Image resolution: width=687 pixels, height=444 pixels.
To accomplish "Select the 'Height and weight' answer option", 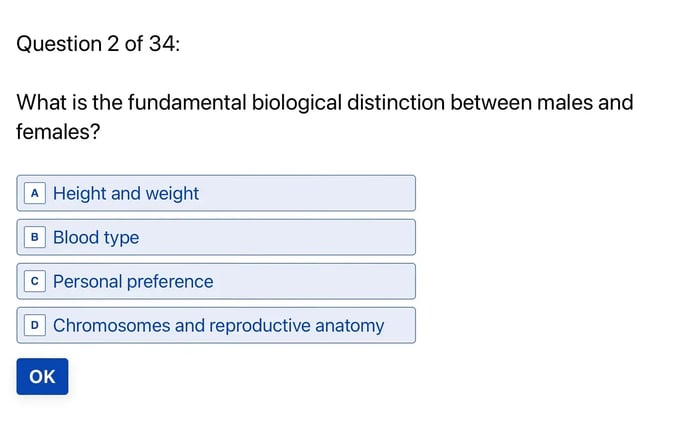I will [x=216, y=193].
